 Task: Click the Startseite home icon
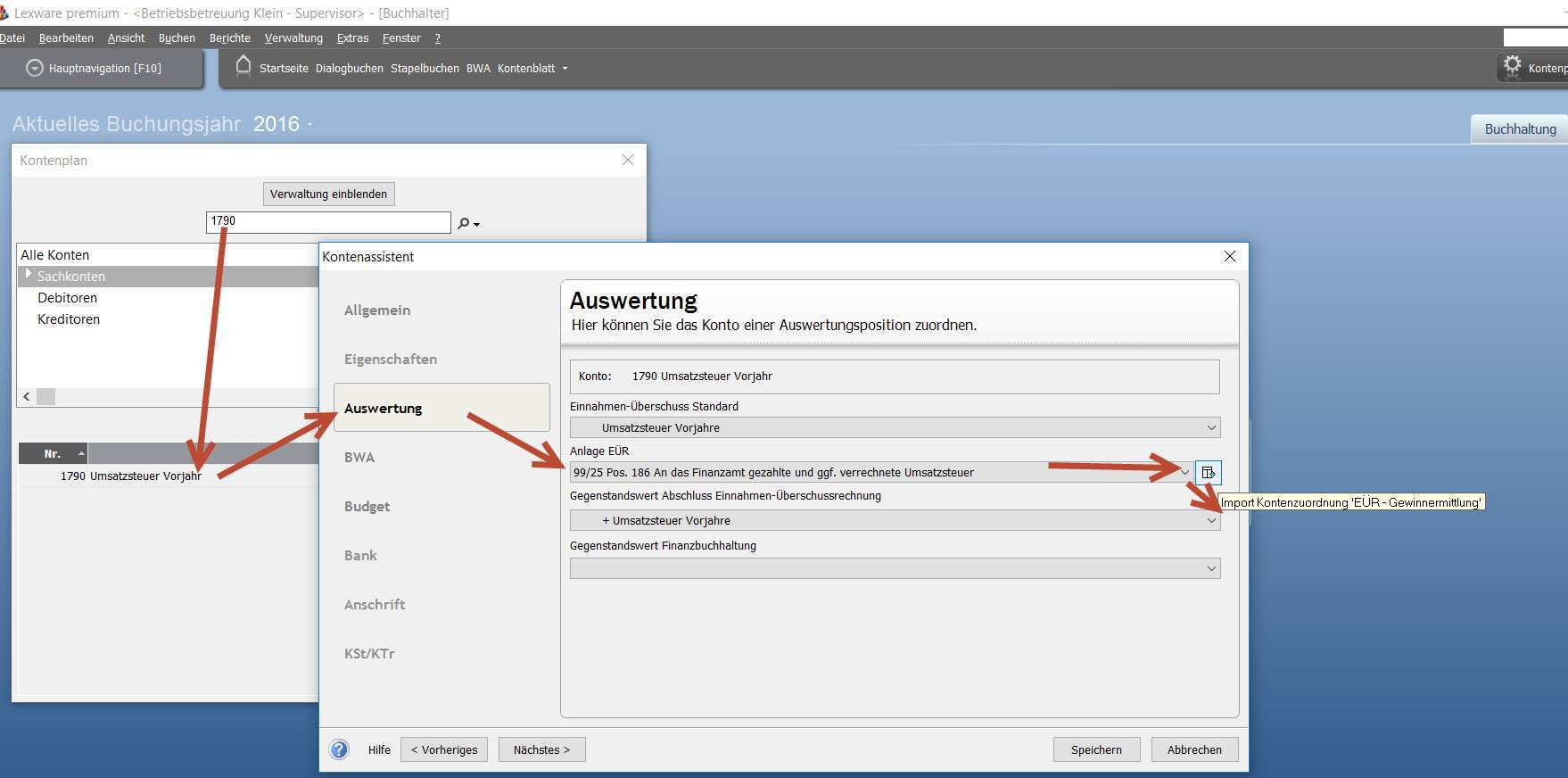pyautogui.click(x=243, y=67)
